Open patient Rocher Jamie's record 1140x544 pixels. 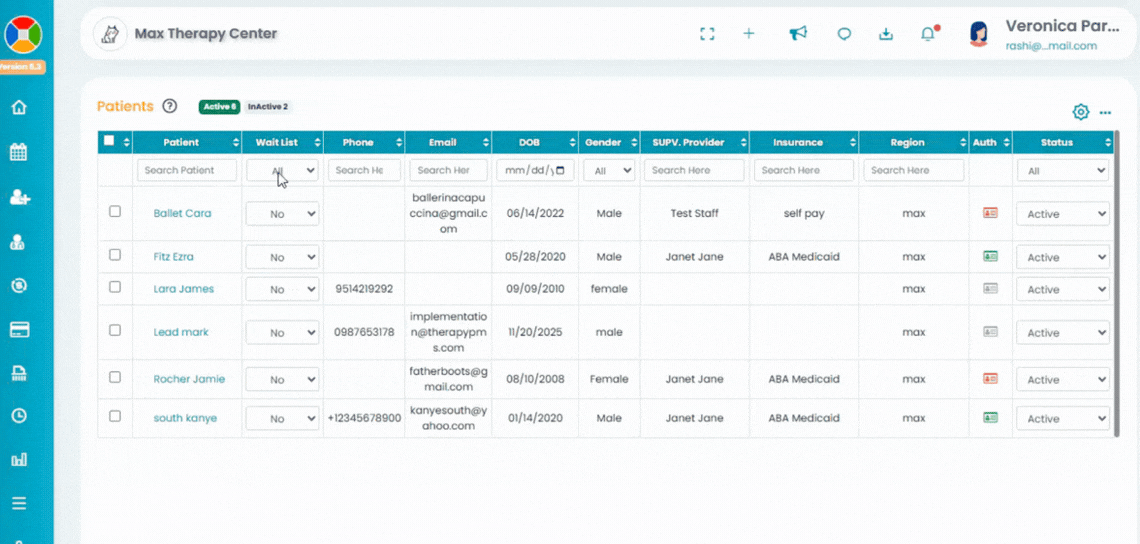click(x=189, y=379)
